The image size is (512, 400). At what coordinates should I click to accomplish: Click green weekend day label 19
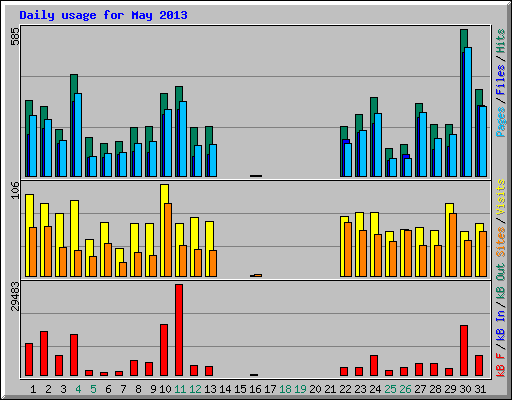click(x=300, y=389)
